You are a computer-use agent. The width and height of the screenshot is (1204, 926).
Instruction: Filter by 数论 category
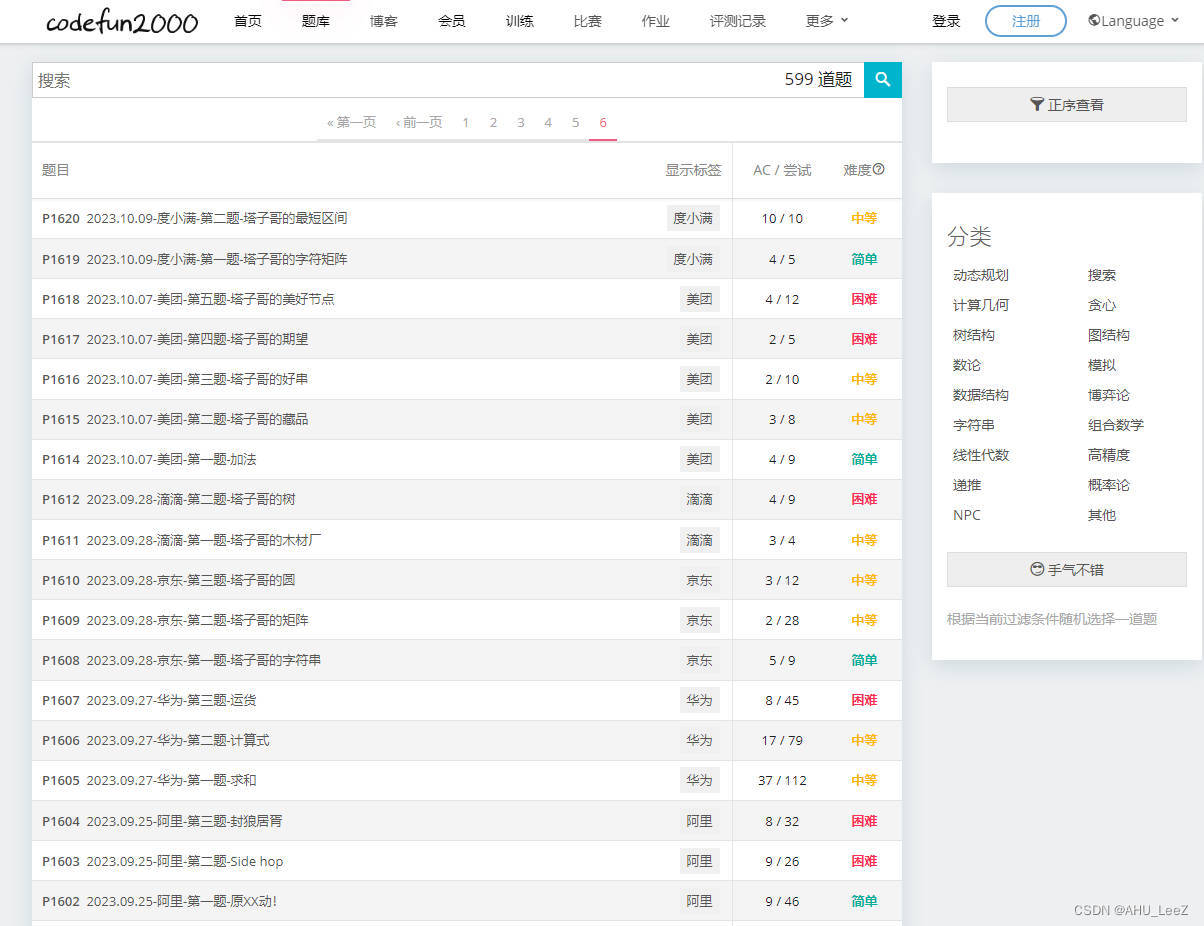[x=967, y=365]
